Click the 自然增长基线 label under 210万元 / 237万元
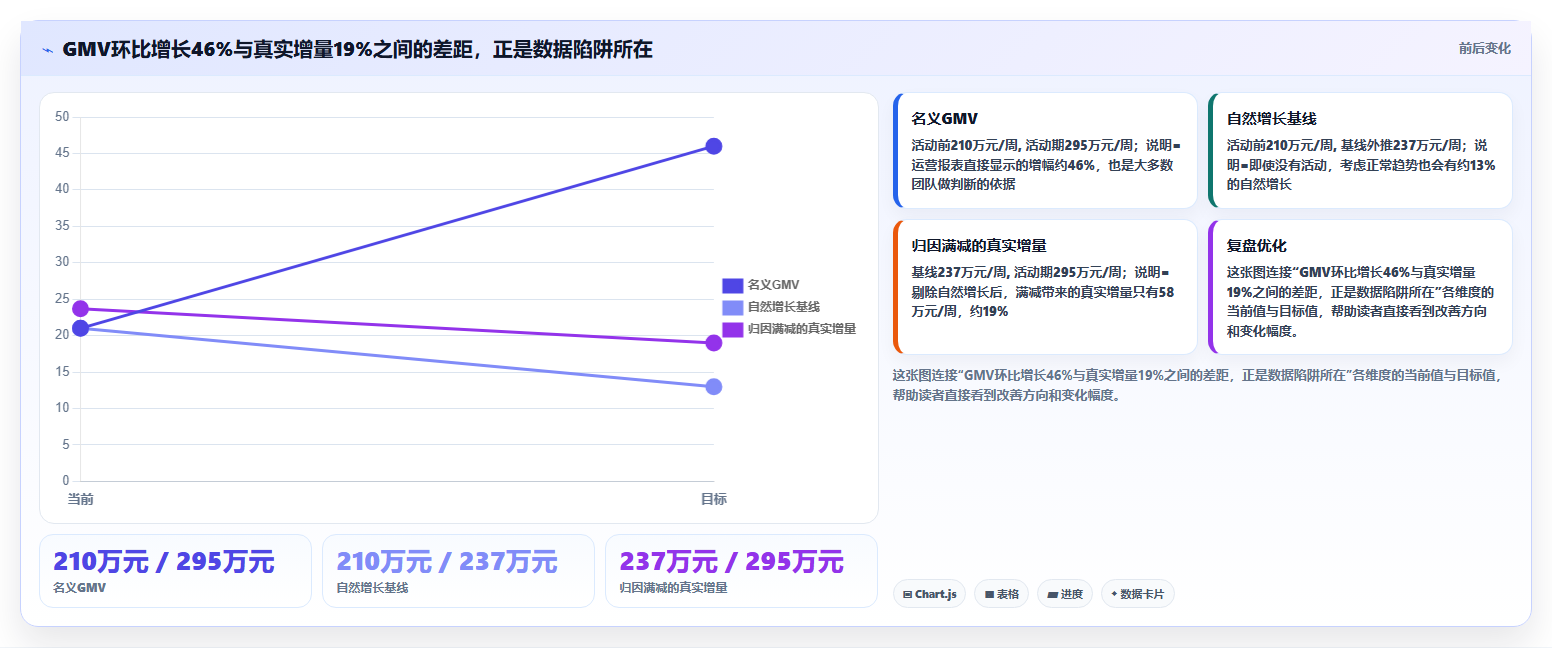The image size is (1552, 648). 372,588
